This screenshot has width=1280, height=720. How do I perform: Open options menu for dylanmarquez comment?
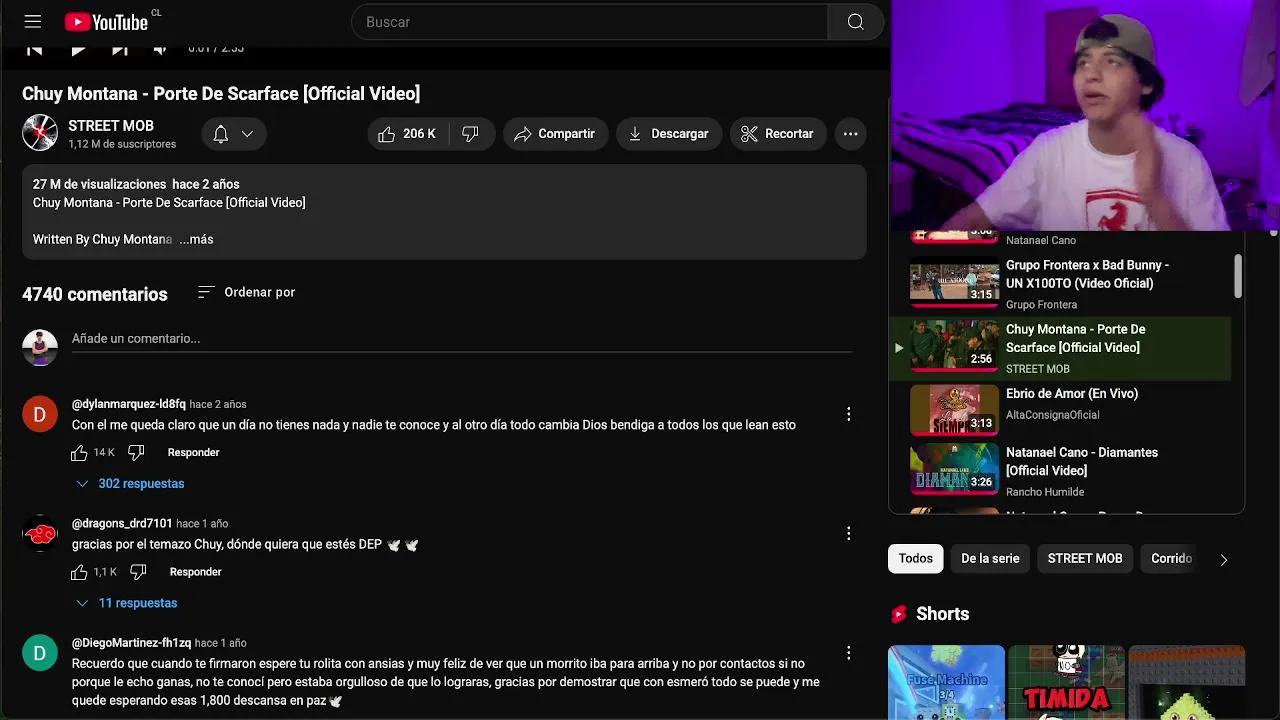pyautogui.click(x=849, y=414)
